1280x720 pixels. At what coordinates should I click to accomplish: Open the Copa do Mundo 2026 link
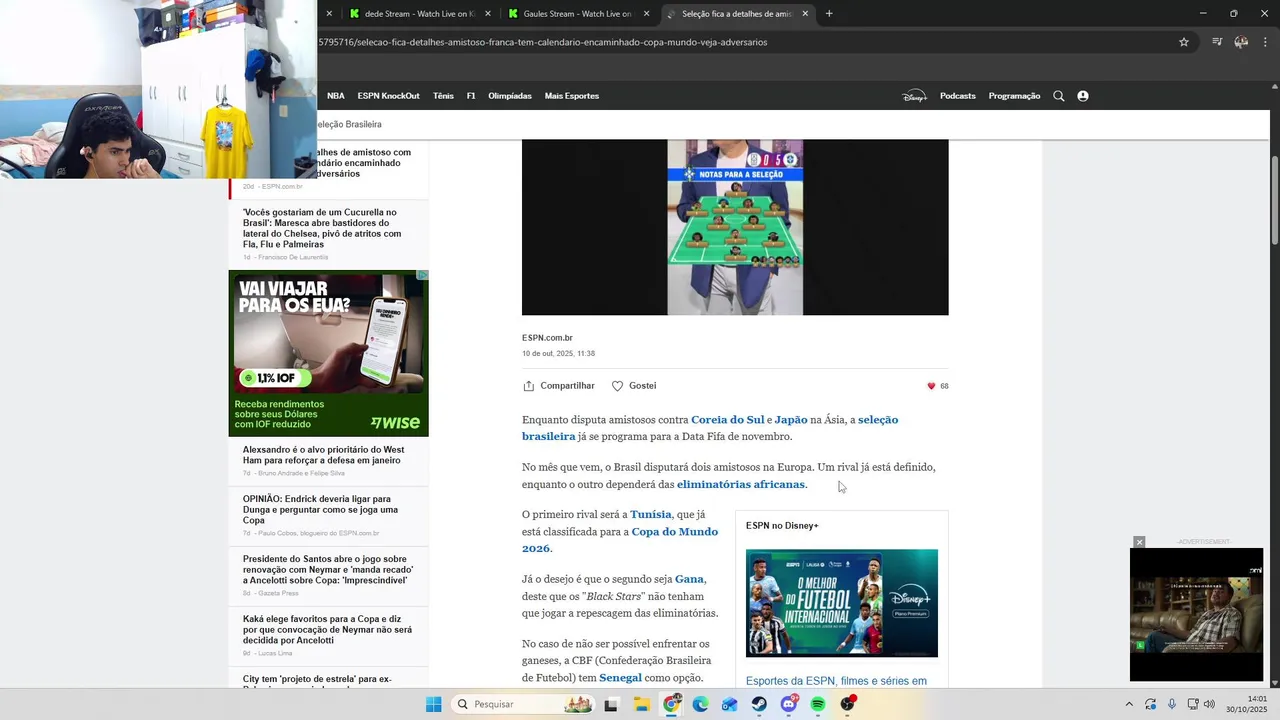[x=620, y=540]
